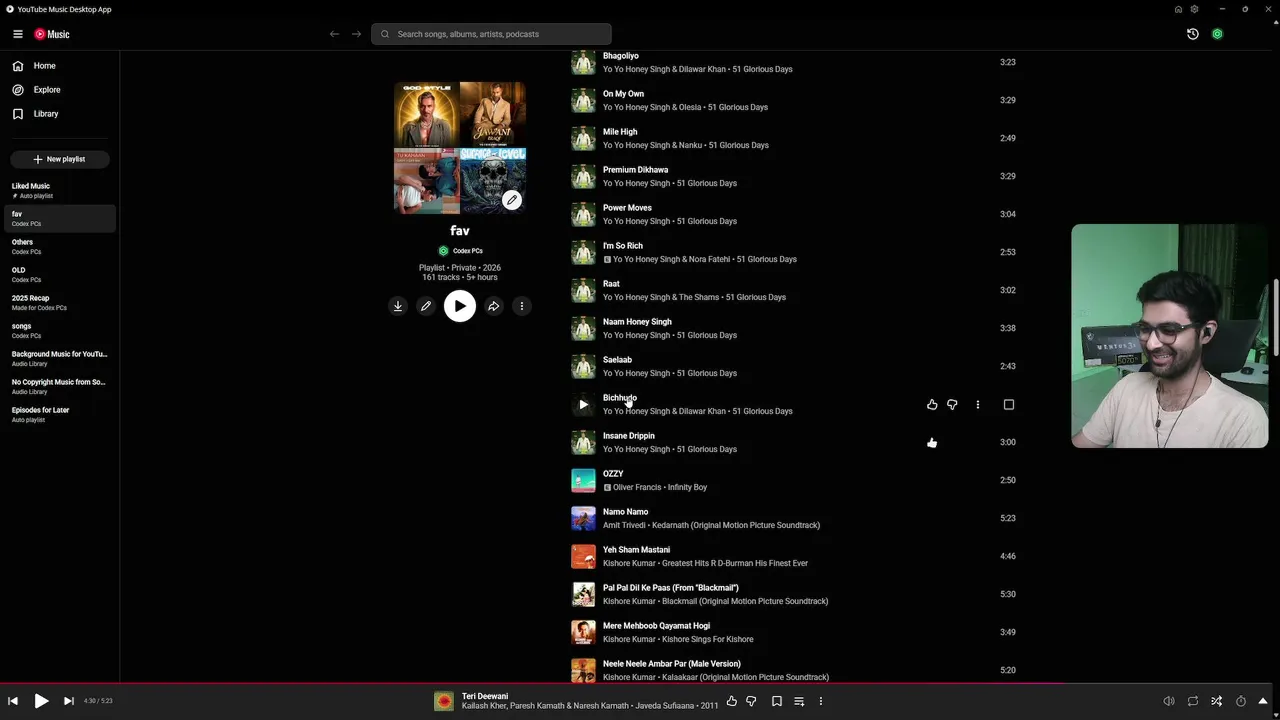Play the Bichhudo track

tap(583, 405)
